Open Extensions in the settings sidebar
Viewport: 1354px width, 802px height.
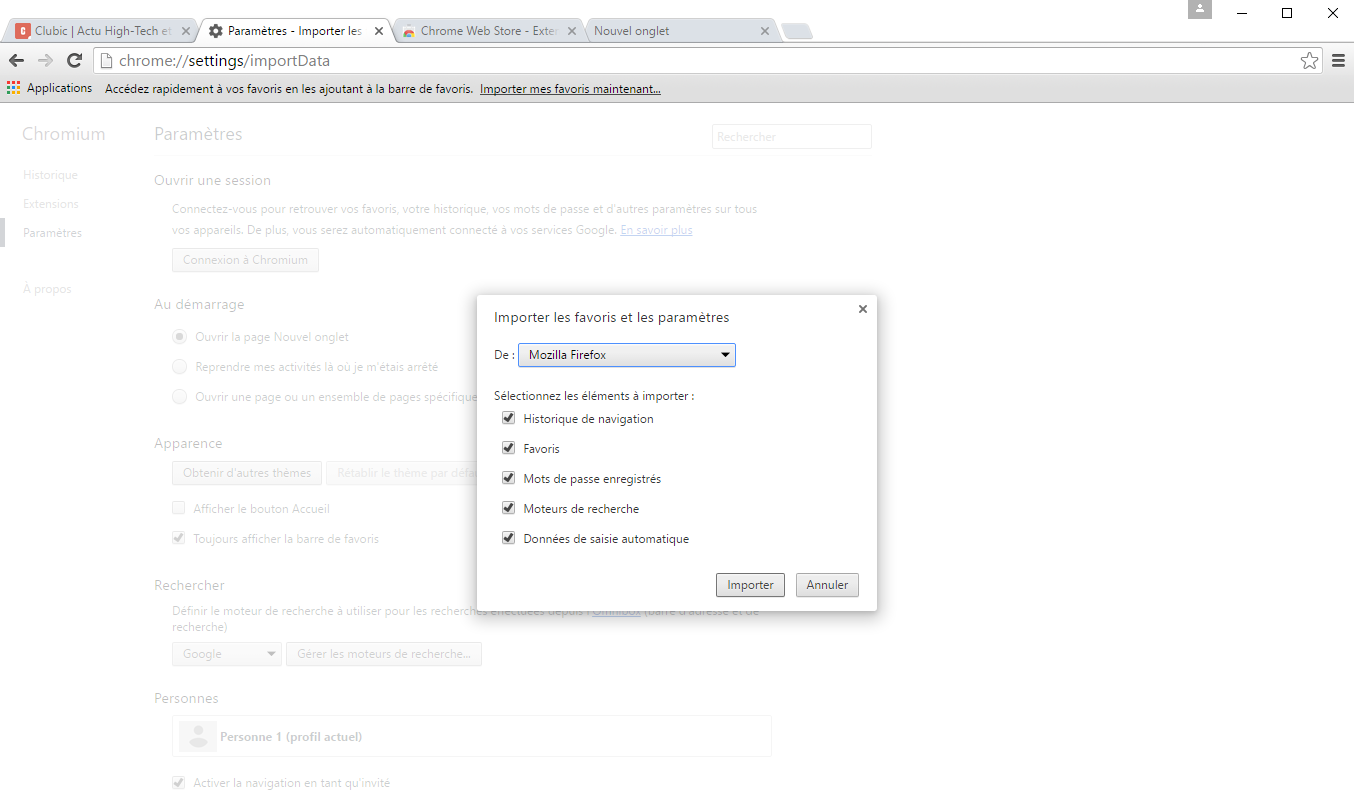(x=51, y=204)
